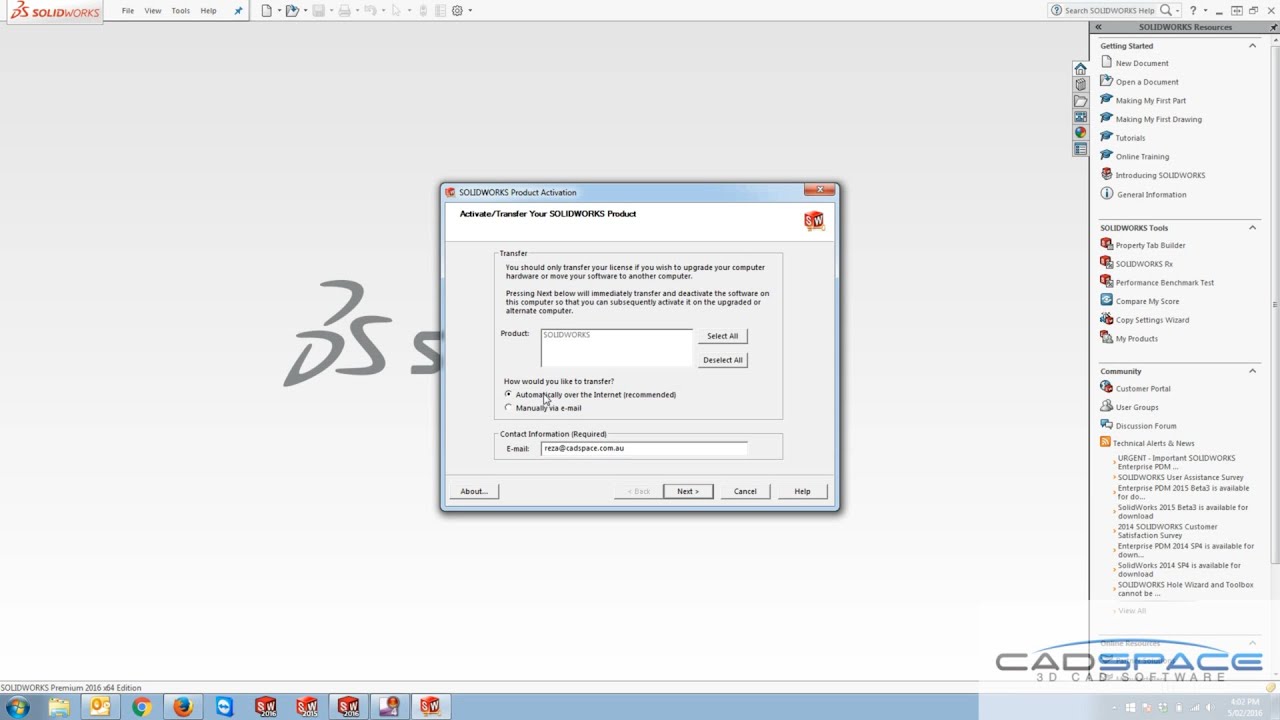Collapse the task pane with double chevron
This screenshot has width=1280, height=720.
(x=1098, y=27)
